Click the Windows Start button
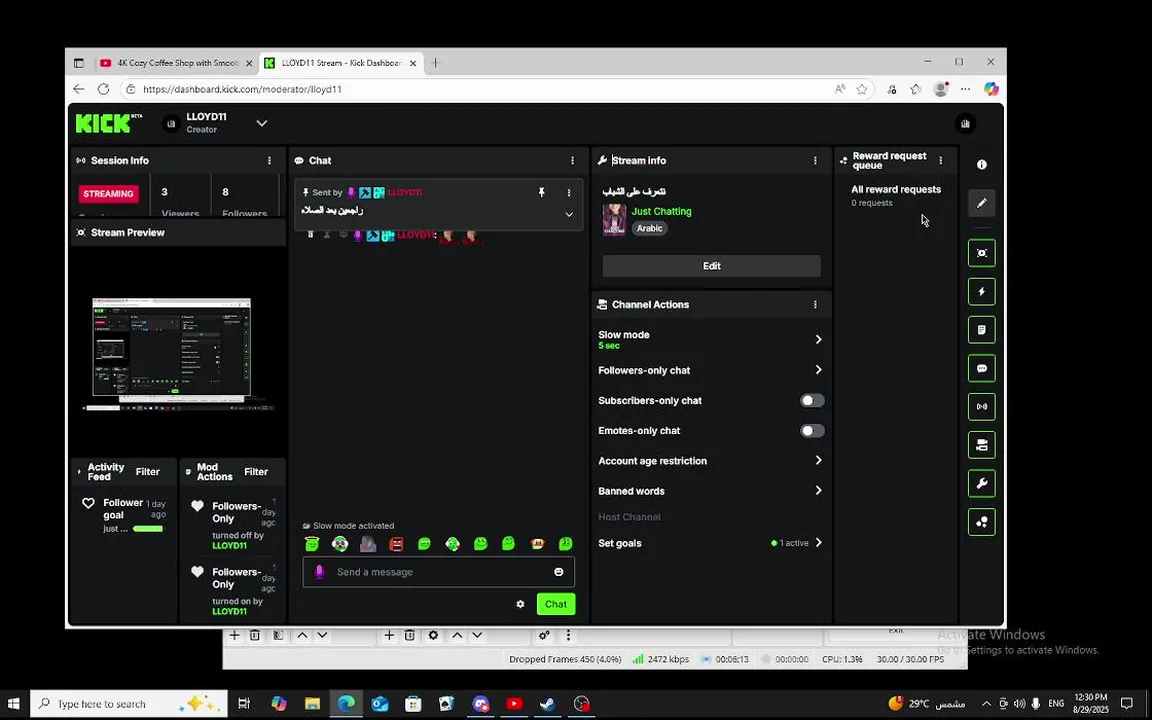 click(x=14, y=704)
